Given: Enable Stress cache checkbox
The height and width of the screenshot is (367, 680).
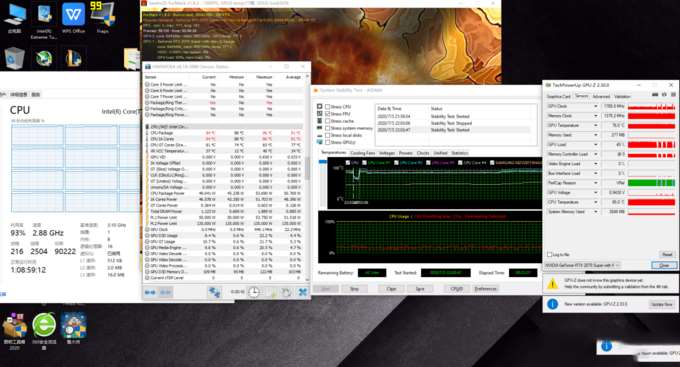Looking at the screenshot, I should [328, 121].
